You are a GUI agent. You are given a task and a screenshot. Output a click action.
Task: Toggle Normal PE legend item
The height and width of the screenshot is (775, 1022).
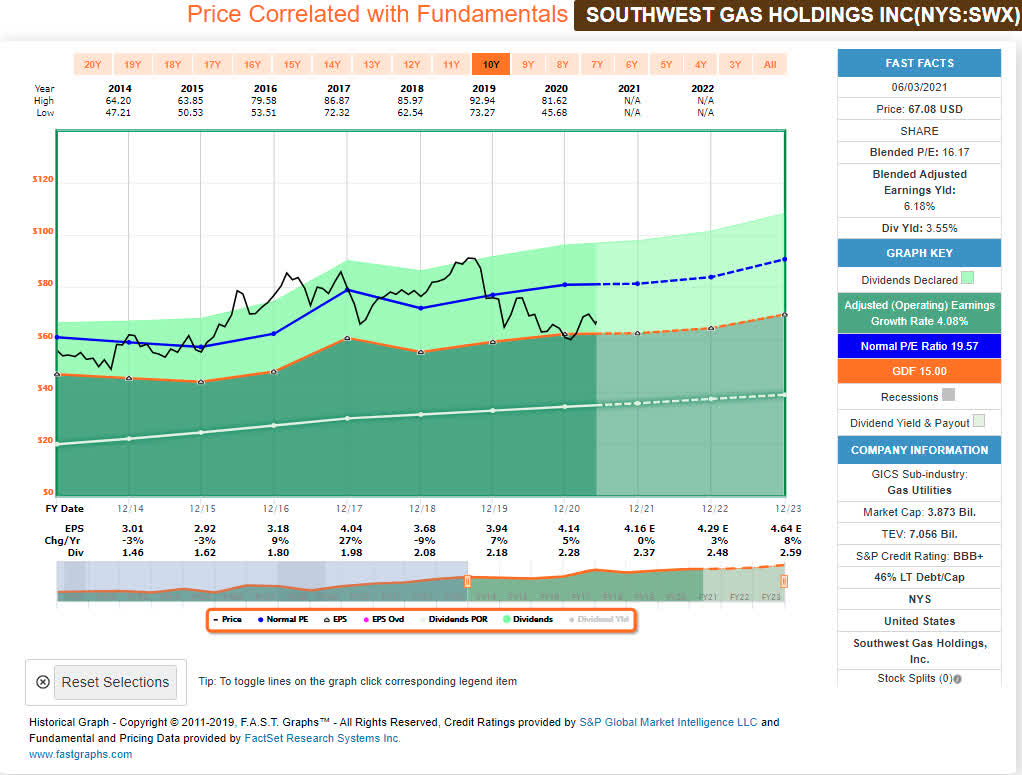pos(283,619)
